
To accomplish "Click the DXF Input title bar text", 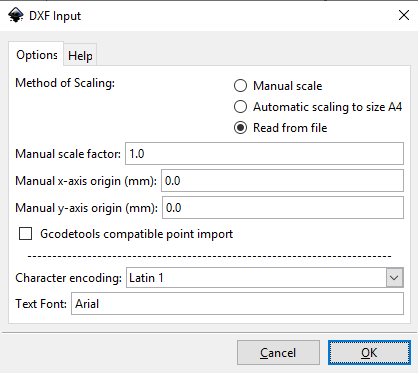I will (55, 16).
